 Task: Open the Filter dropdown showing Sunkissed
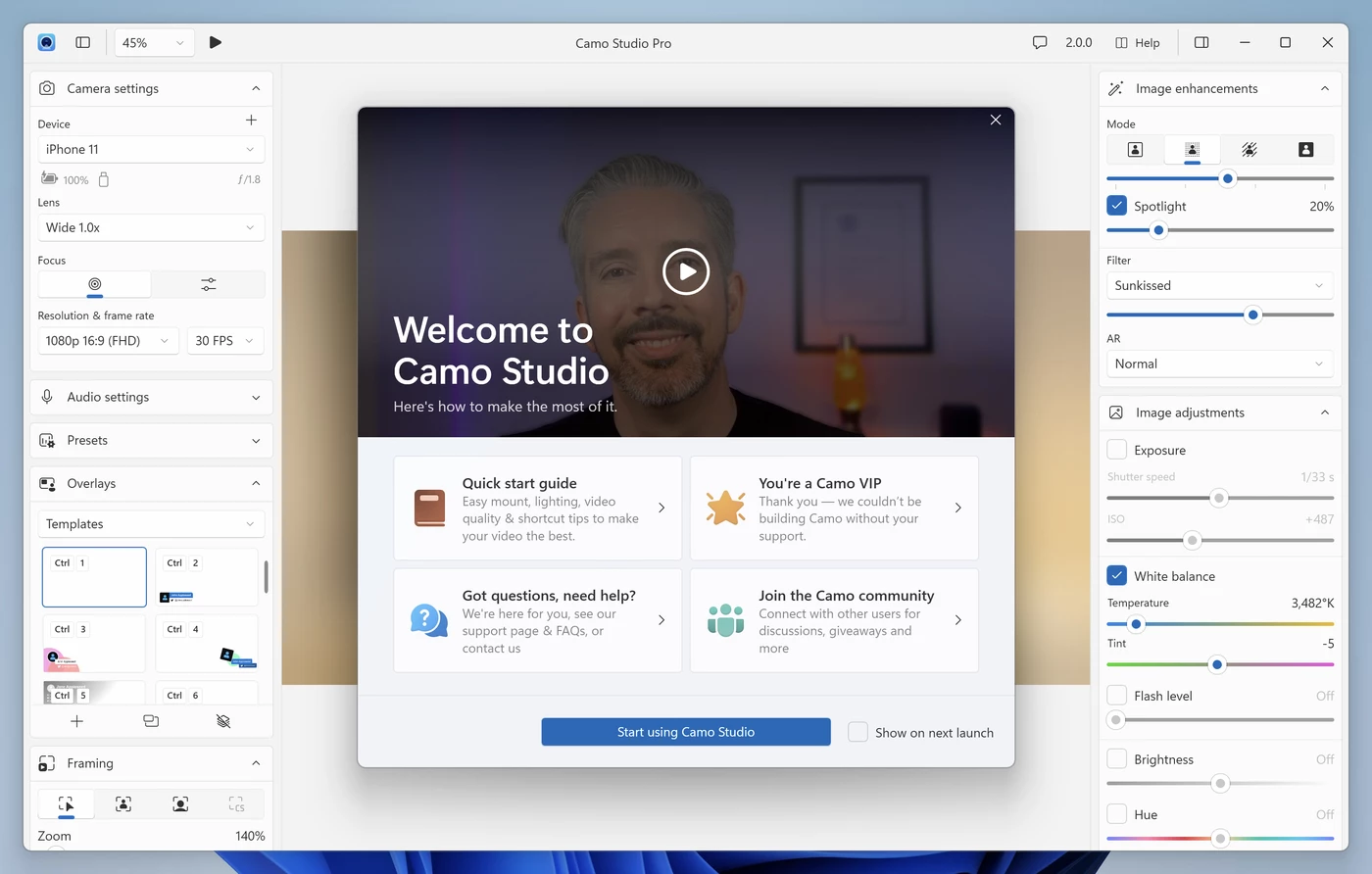(x=1219, y=285)
